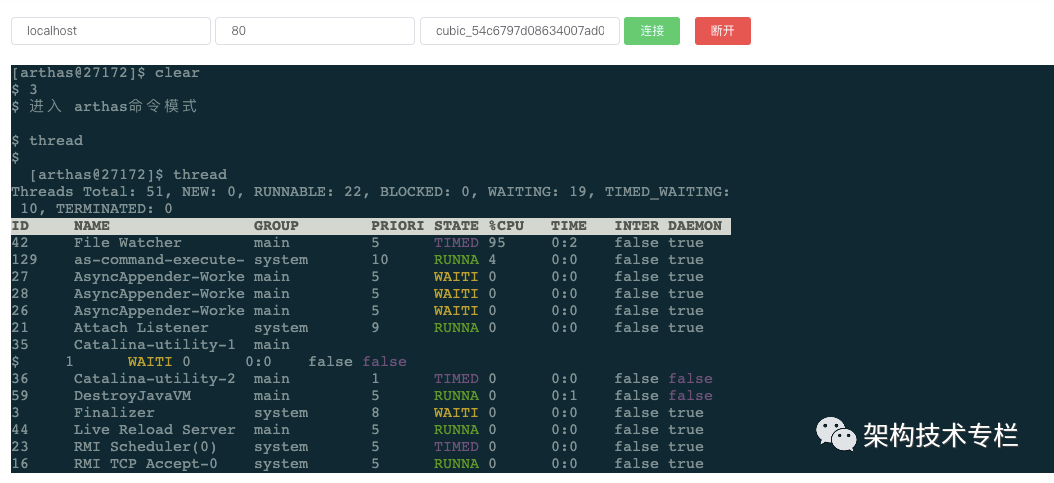Click the TIMED state of File Watcher
Viewport: 1054px width, 483px height.
tap(456, 243)
